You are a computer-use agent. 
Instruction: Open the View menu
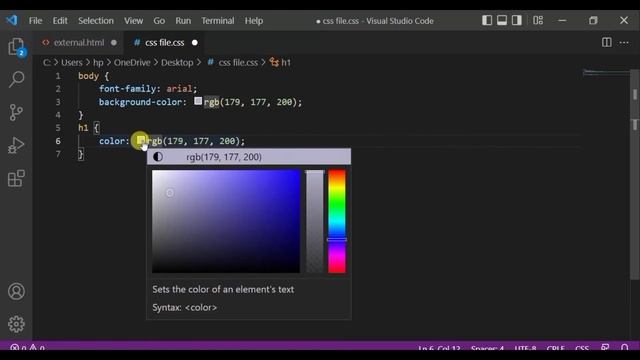click(x=133, y=20)
